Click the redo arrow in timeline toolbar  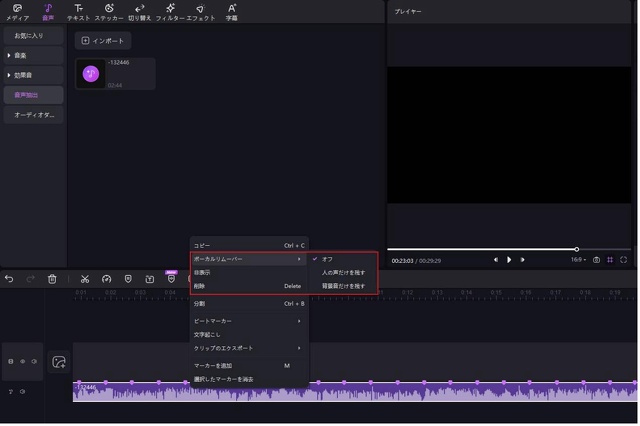coord(30,280)
